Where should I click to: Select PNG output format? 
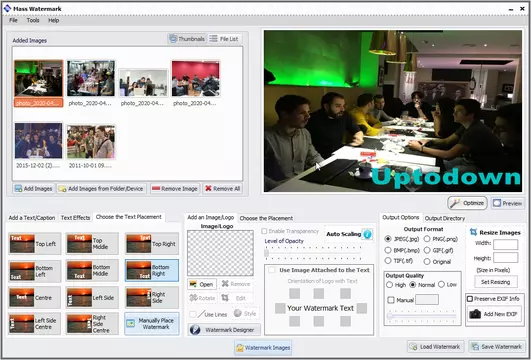[427, 239]
